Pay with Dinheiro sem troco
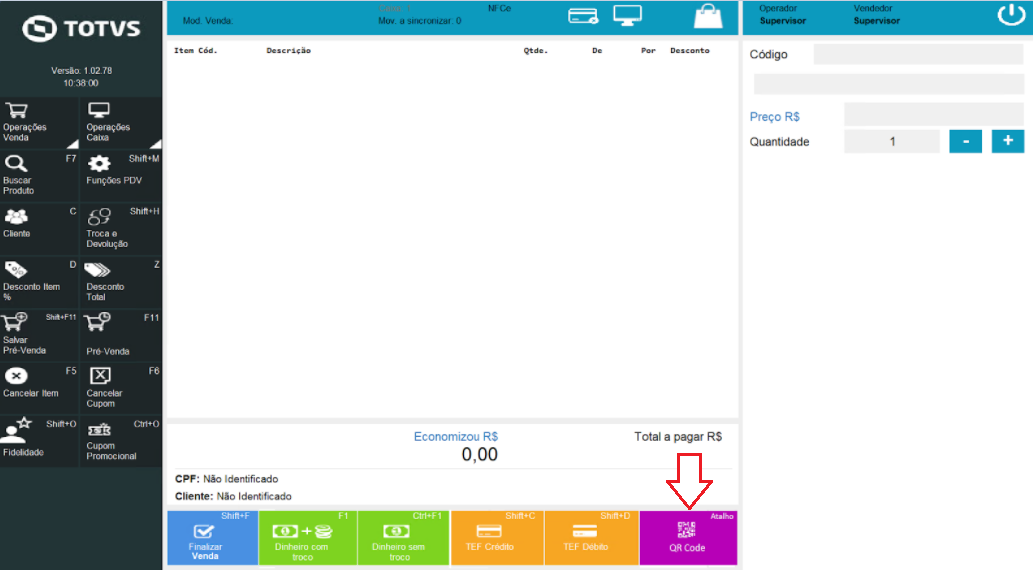Image resolution: width=1033 pixels, height=570 pixels. pyautogui.click(x=404, y=538)
